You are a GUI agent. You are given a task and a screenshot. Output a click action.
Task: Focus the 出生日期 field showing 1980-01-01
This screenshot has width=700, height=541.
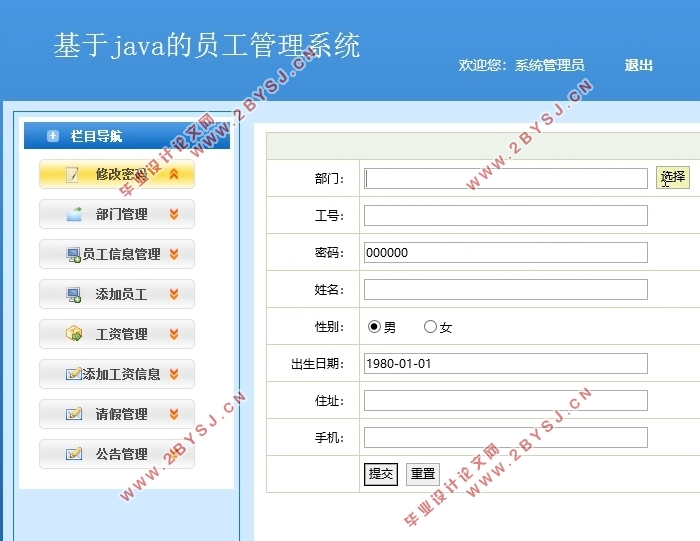click(x=506, y=364)
